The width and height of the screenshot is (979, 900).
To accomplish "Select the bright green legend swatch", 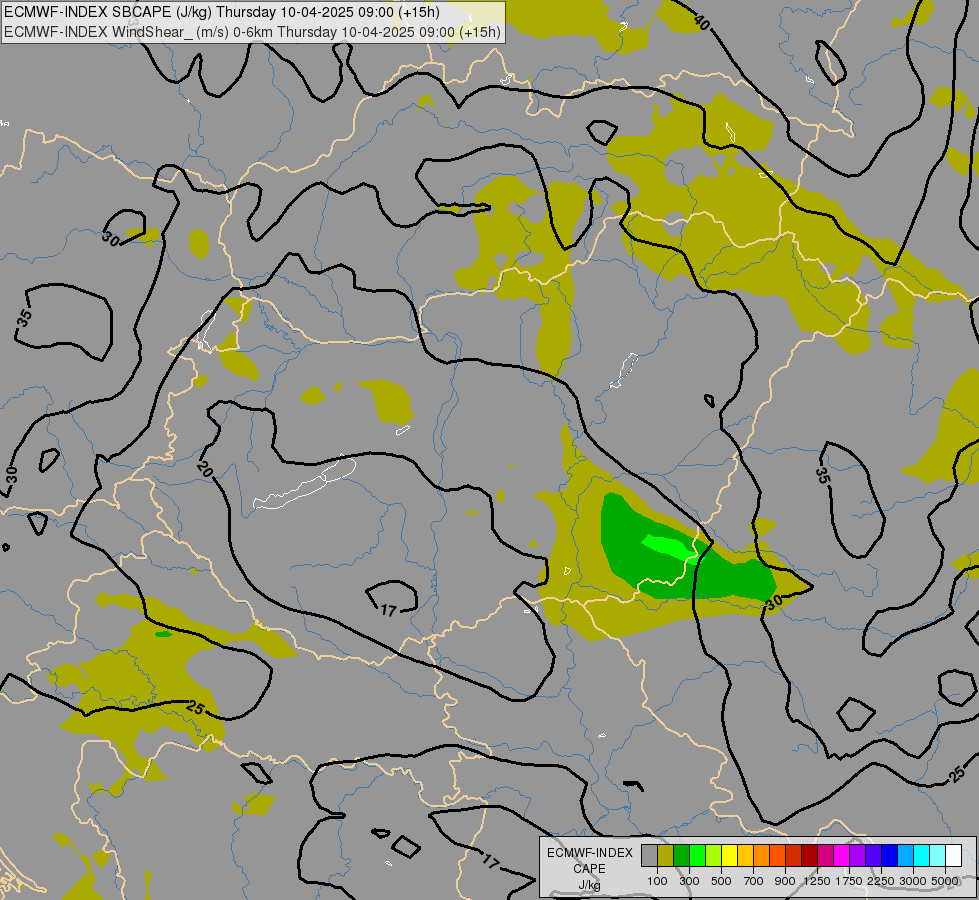I will pyautogui.click(x=697, y=855).
